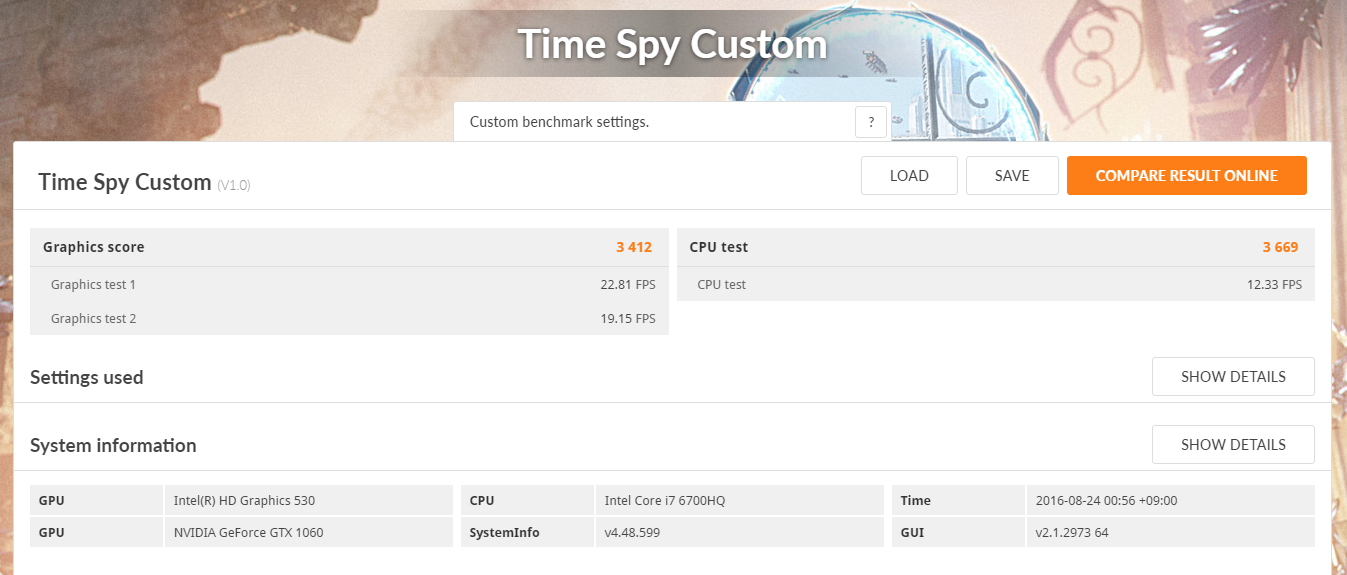Click the Intel Core i7 6700HQ field
Viewport: 1347px width, 575px height.
[739, 500]
